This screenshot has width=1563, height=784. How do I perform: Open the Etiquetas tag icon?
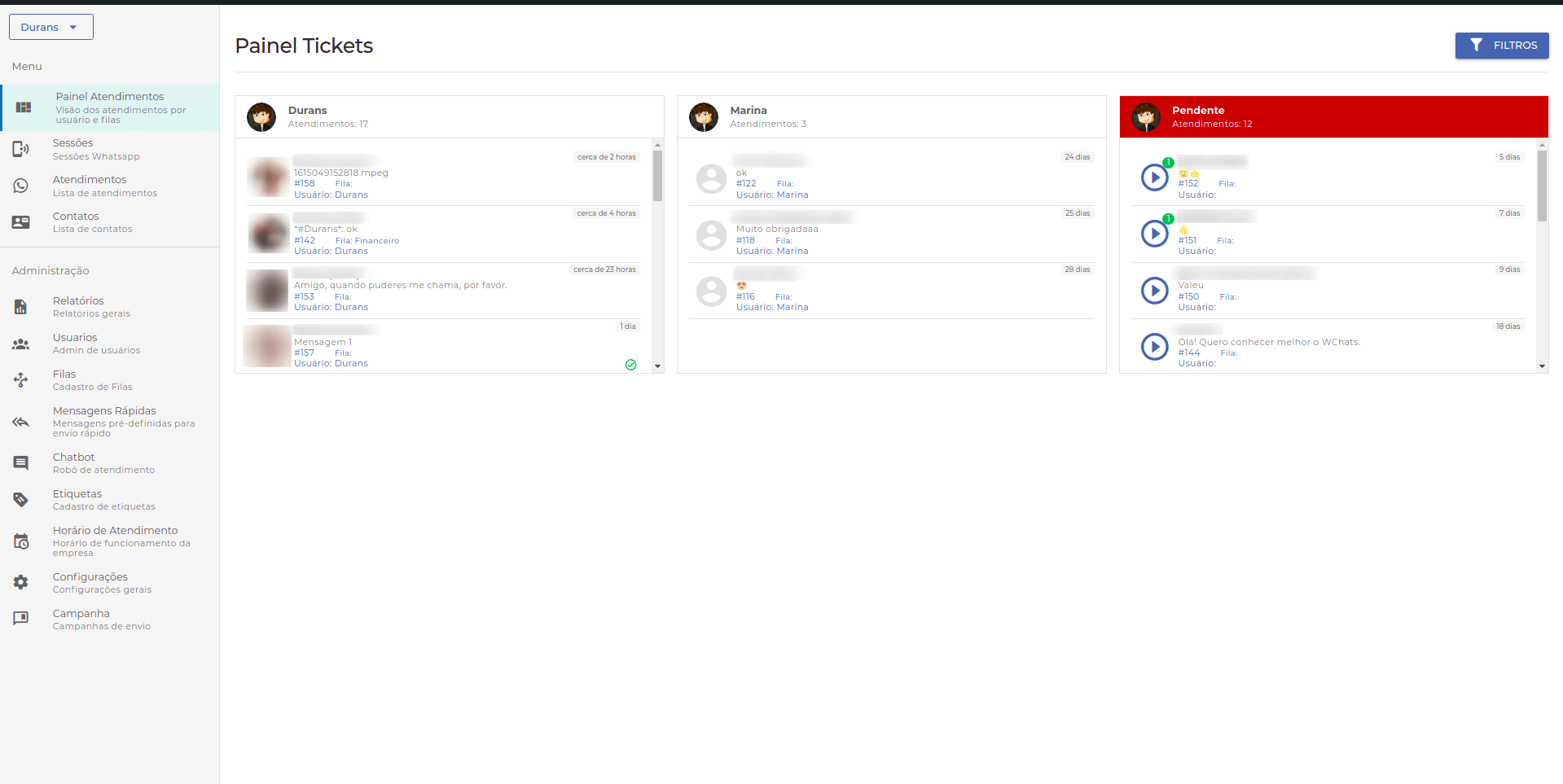click(20, 500)
